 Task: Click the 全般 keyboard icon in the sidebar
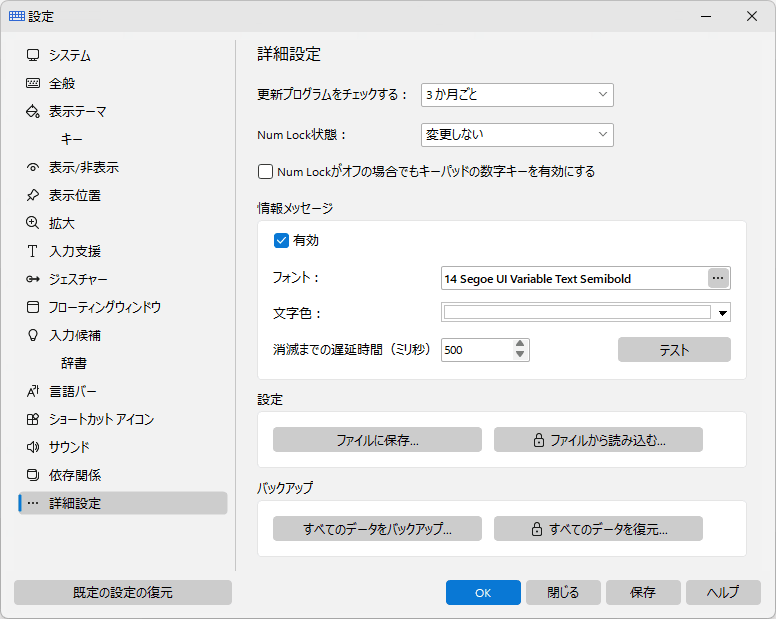click(x=33, y=83)
